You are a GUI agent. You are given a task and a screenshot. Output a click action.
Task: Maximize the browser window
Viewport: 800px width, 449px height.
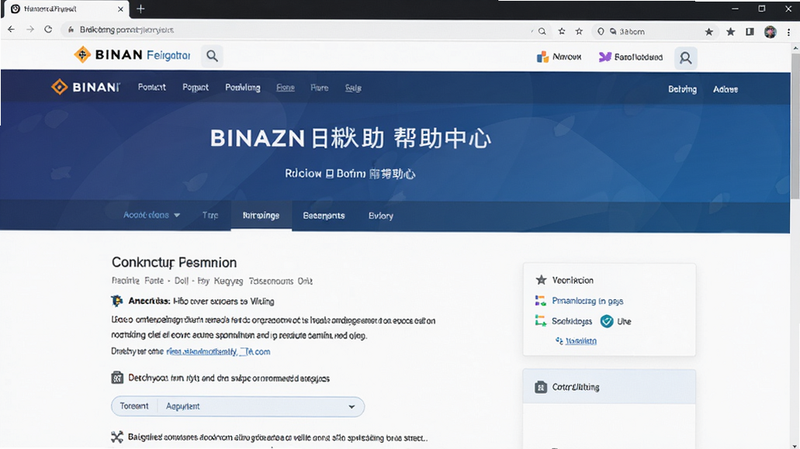pyautogui.click(x=762, y=9)
